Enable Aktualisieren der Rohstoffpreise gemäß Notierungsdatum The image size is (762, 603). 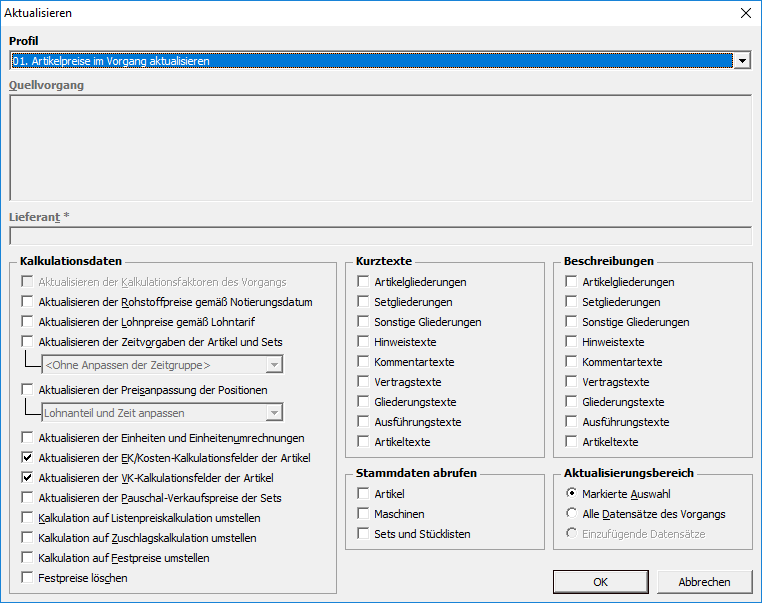coord(28,302)
